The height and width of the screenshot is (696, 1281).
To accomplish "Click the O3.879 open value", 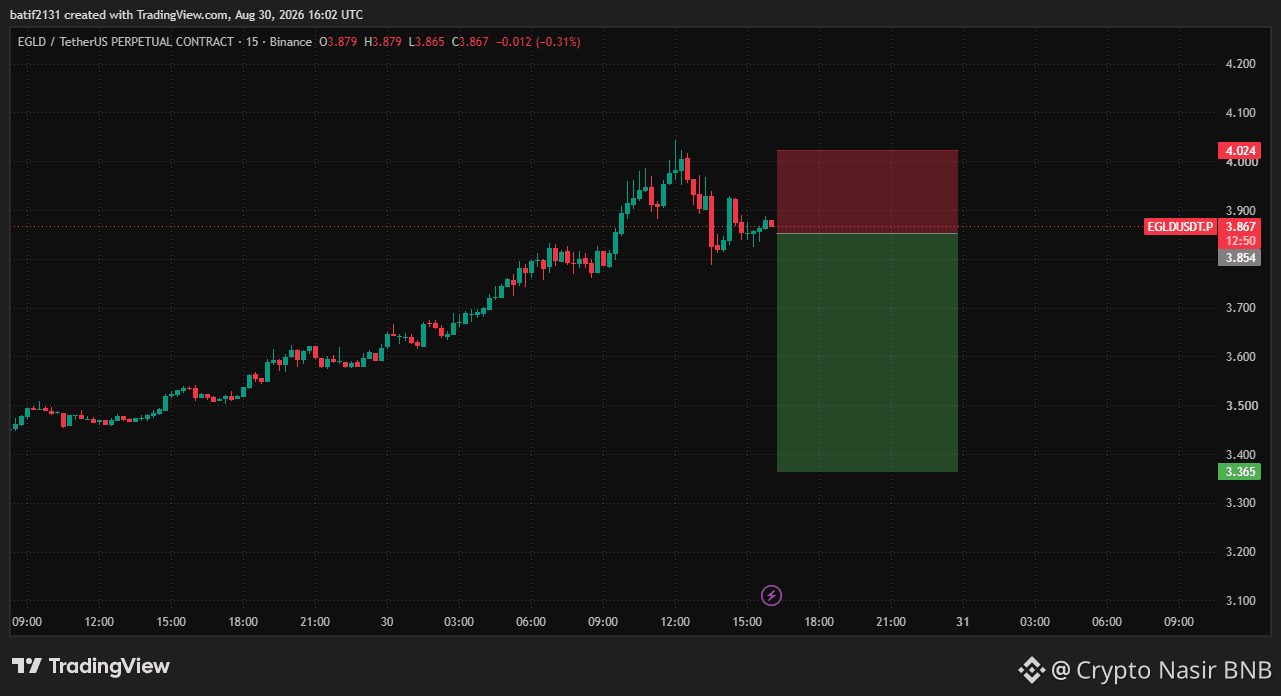I will click(x=339, y=42).
